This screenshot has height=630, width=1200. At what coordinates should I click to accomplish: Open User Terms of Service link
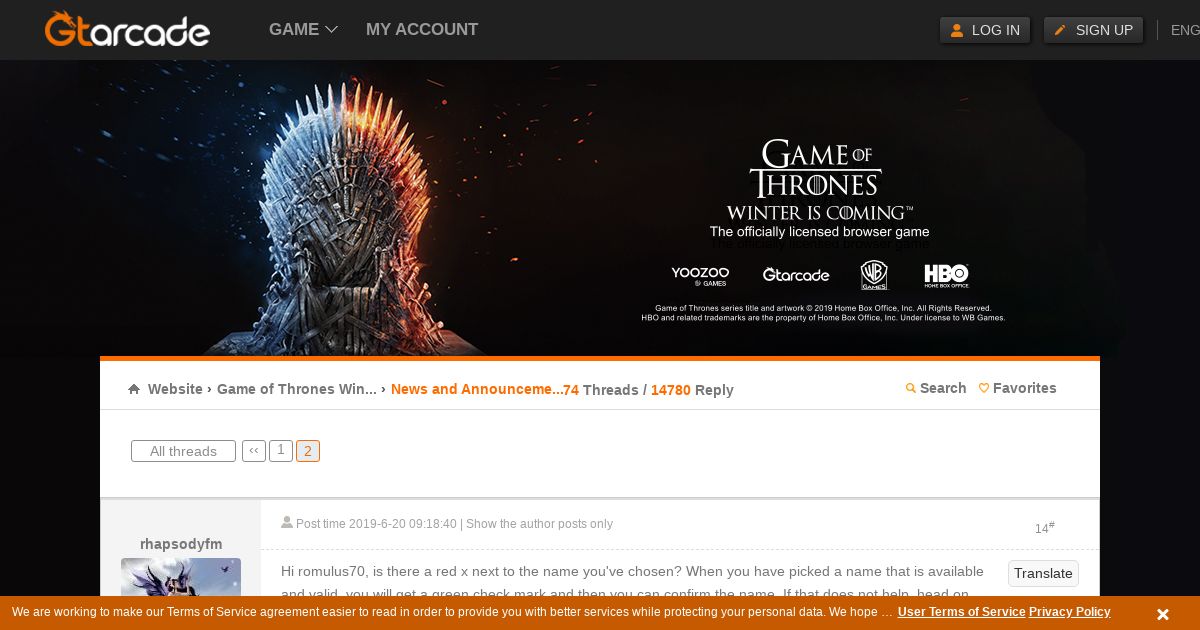pos(961,612)
